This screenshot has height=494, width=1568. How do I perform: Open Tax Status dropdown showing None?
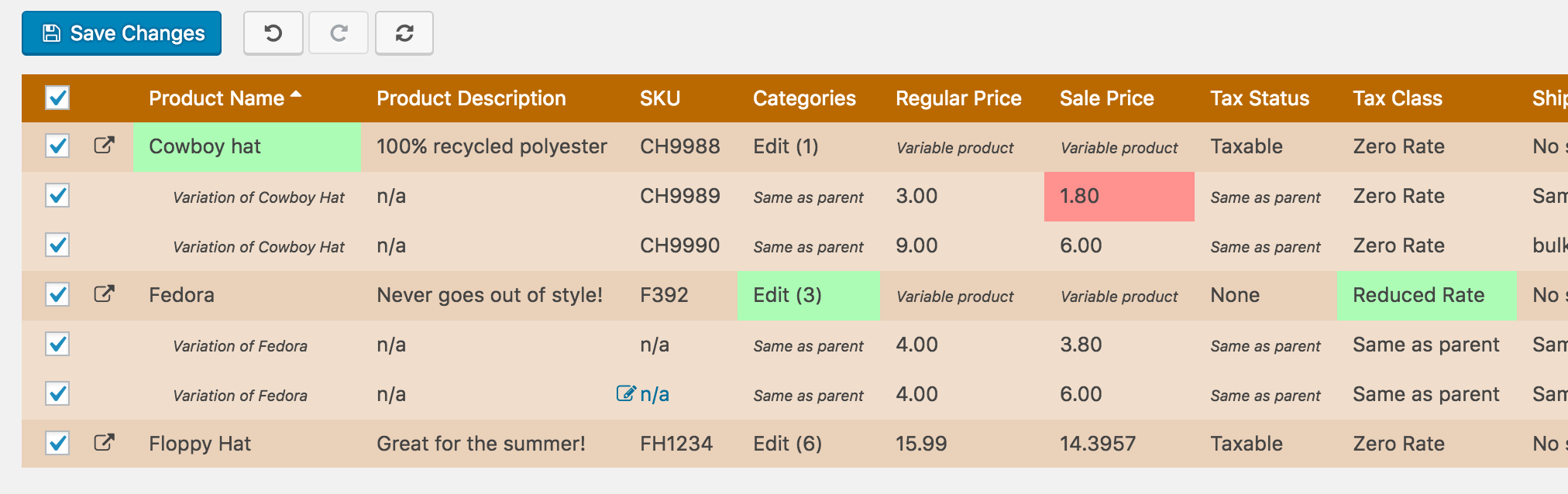pos(1235,295)
